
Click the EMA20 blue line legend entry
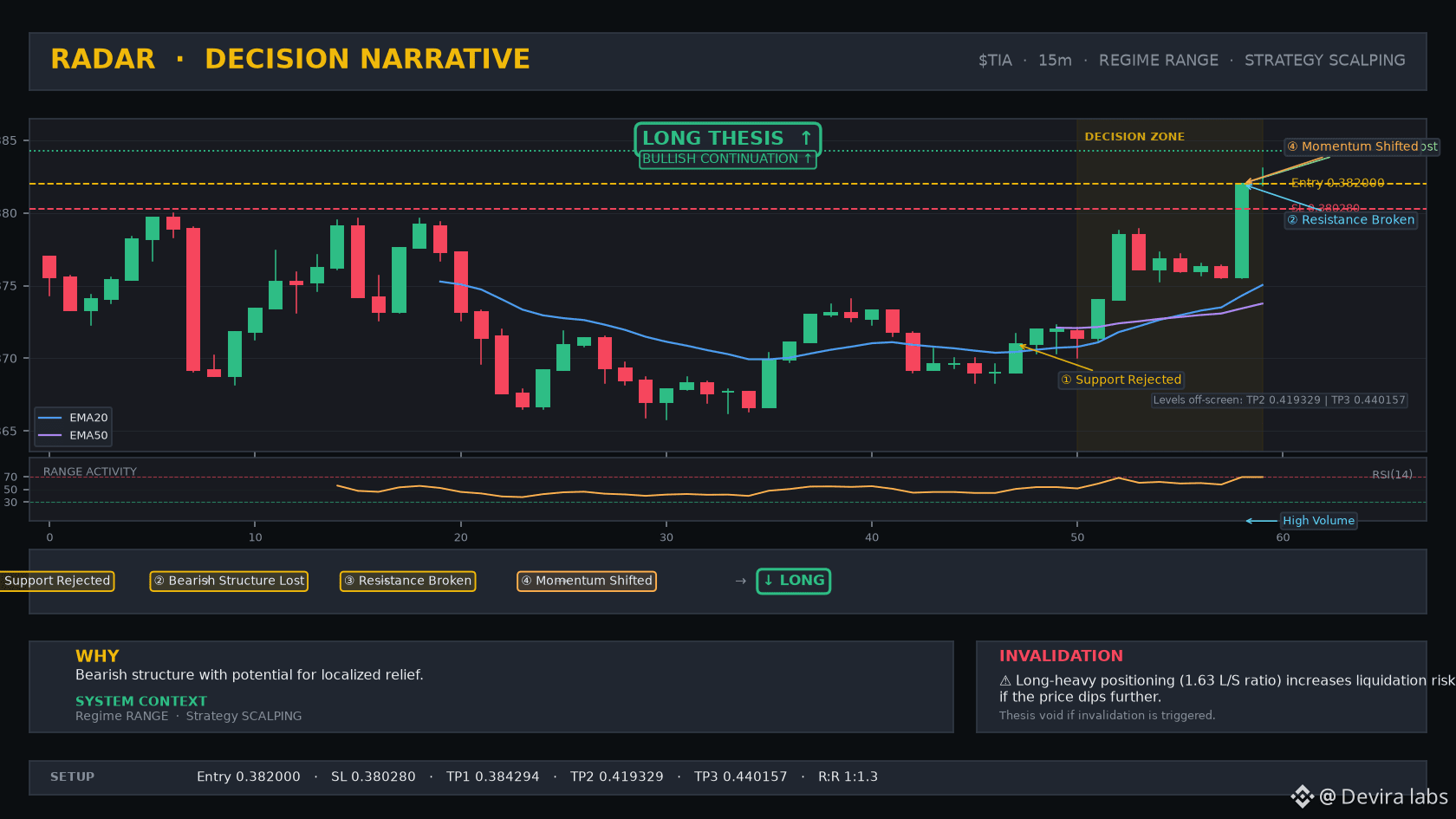click(x=74, y=418)
